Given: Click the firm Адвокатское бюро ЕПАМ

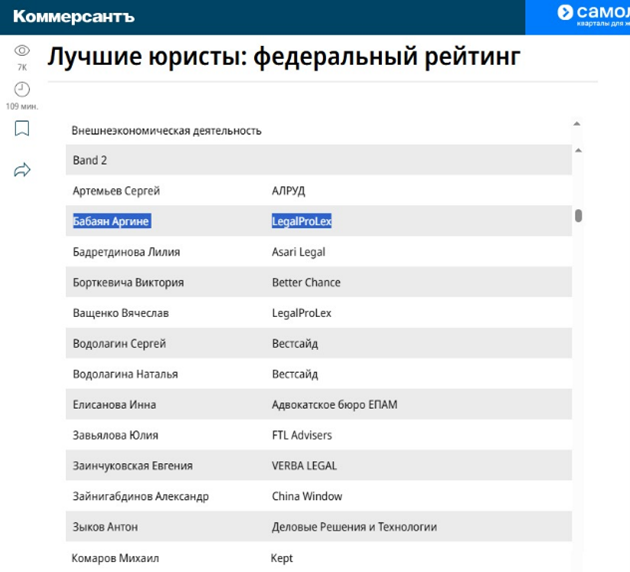Looking at the screenshot, I should coord(335,404).
